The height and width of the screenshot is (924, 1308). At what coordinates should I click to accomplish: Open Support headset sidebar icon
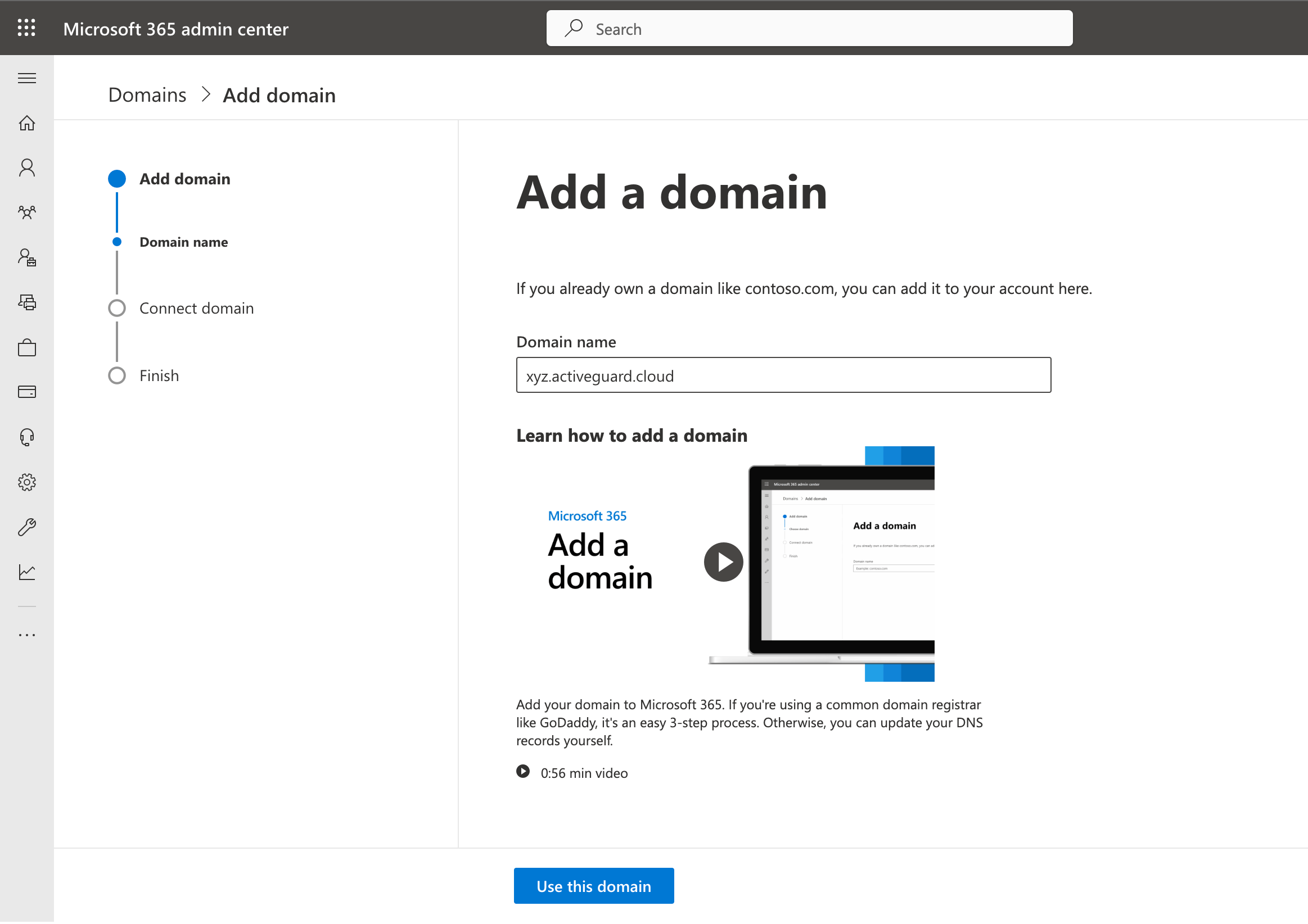pyautogui.click(x=27, y=438)
